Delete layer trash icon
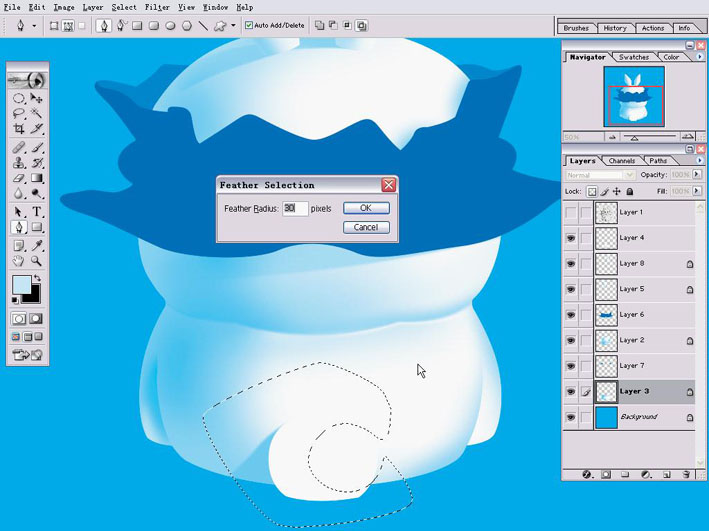This screenshot has height=531, width=709. [686, 474]
